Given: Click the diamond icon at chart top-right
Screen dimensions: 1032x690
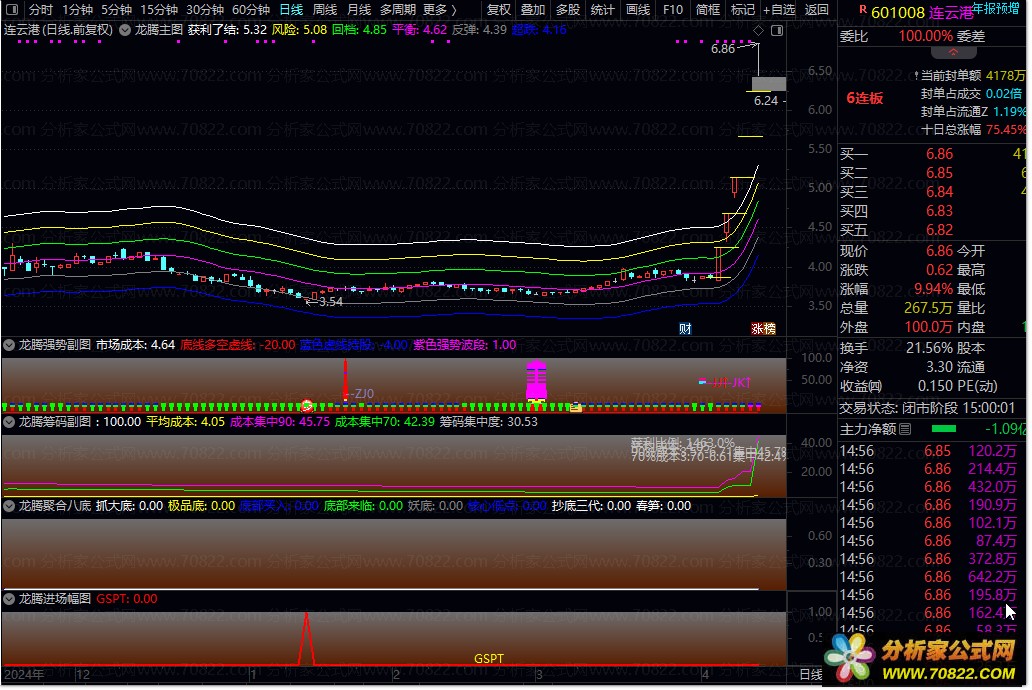Looking at the screenshot, I should pyautogui.click(x=758, y=30).
